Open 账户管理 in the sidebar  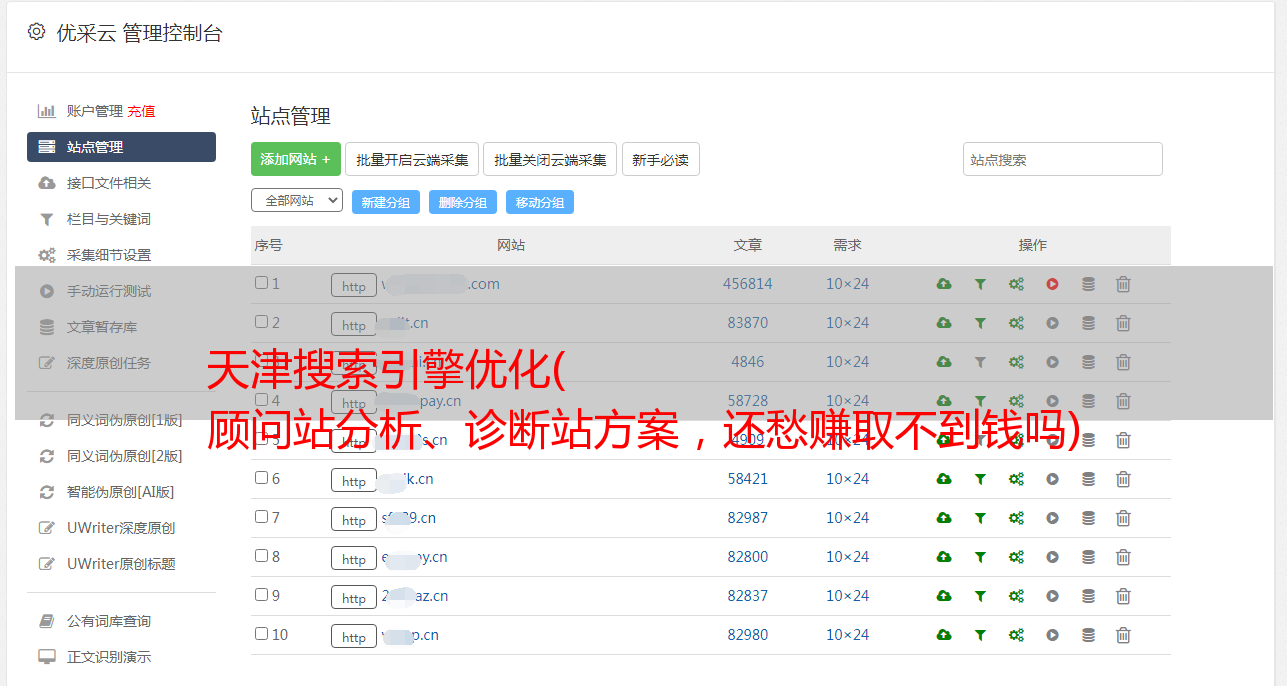click(x=95, y=111)
